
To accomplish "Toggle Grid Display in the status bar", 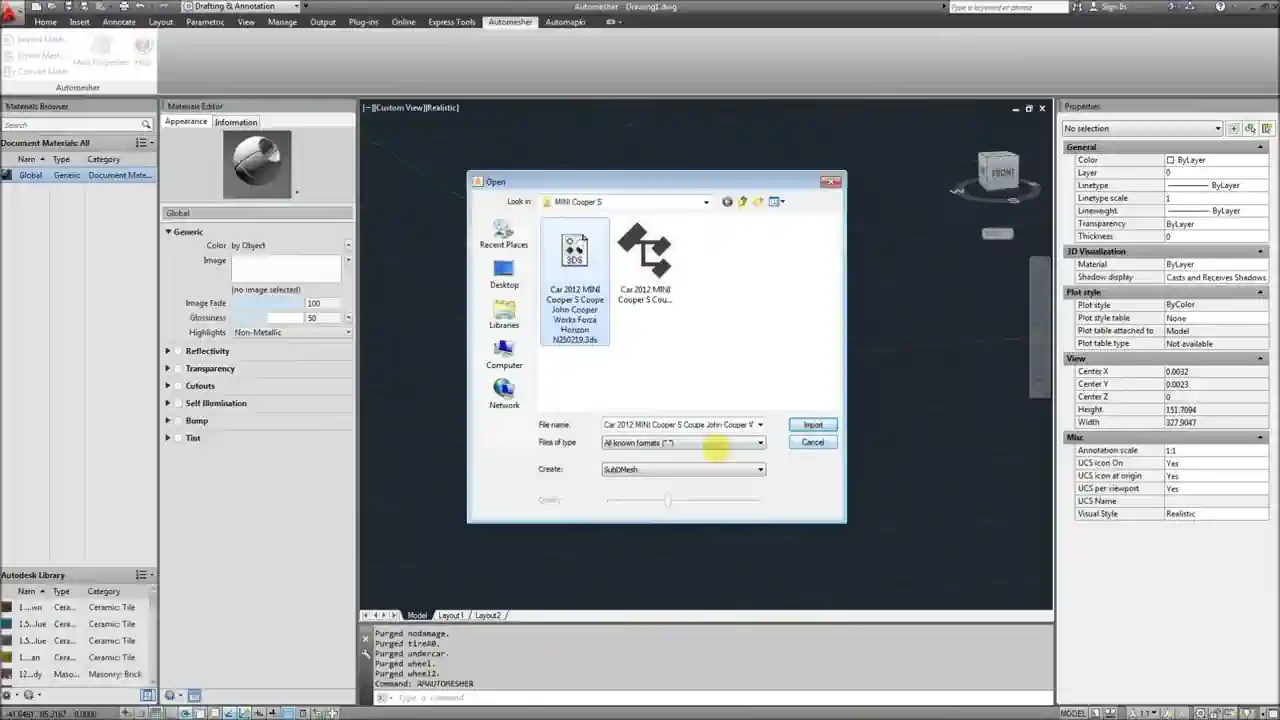I will pos(155,713).
